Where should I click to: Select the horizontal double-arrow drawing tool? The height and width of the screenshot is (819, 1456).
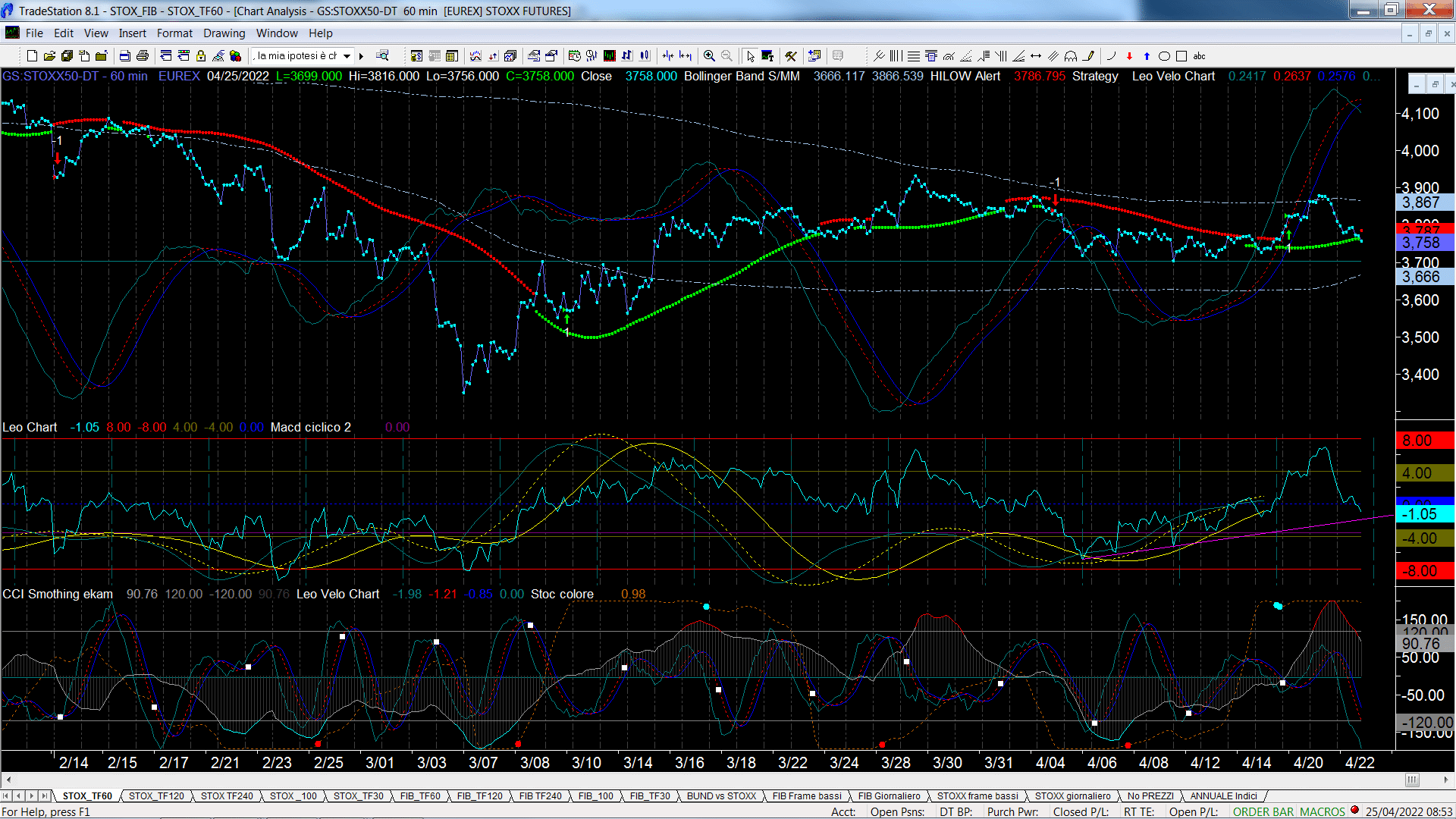click(x=1036, y=55)
